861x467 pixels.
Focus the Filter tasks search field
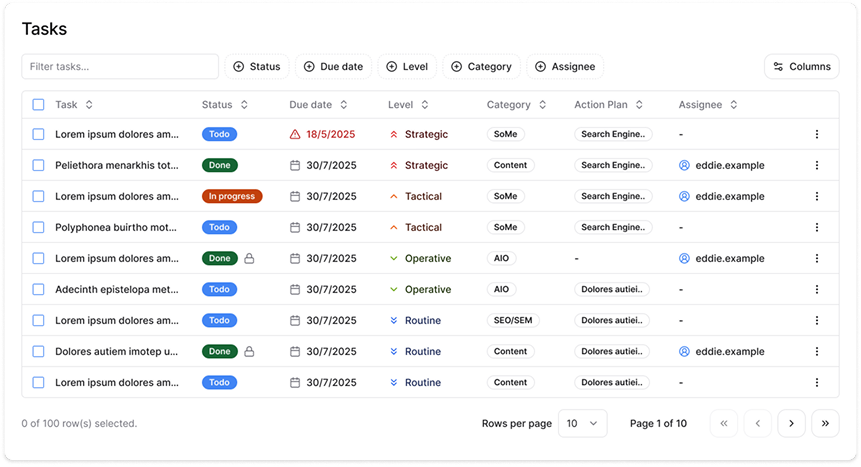pyautogui.click(x=120, y=67)
